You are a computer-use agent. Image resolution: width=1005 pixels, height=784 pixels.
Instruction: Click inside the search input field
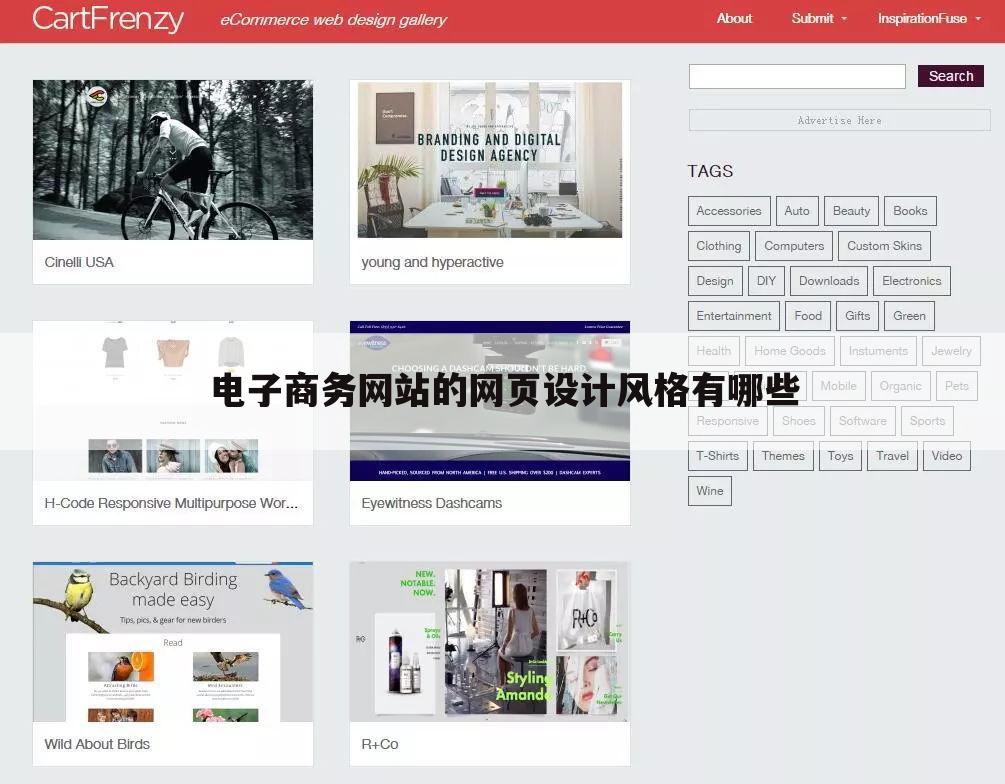coord(795,76)
